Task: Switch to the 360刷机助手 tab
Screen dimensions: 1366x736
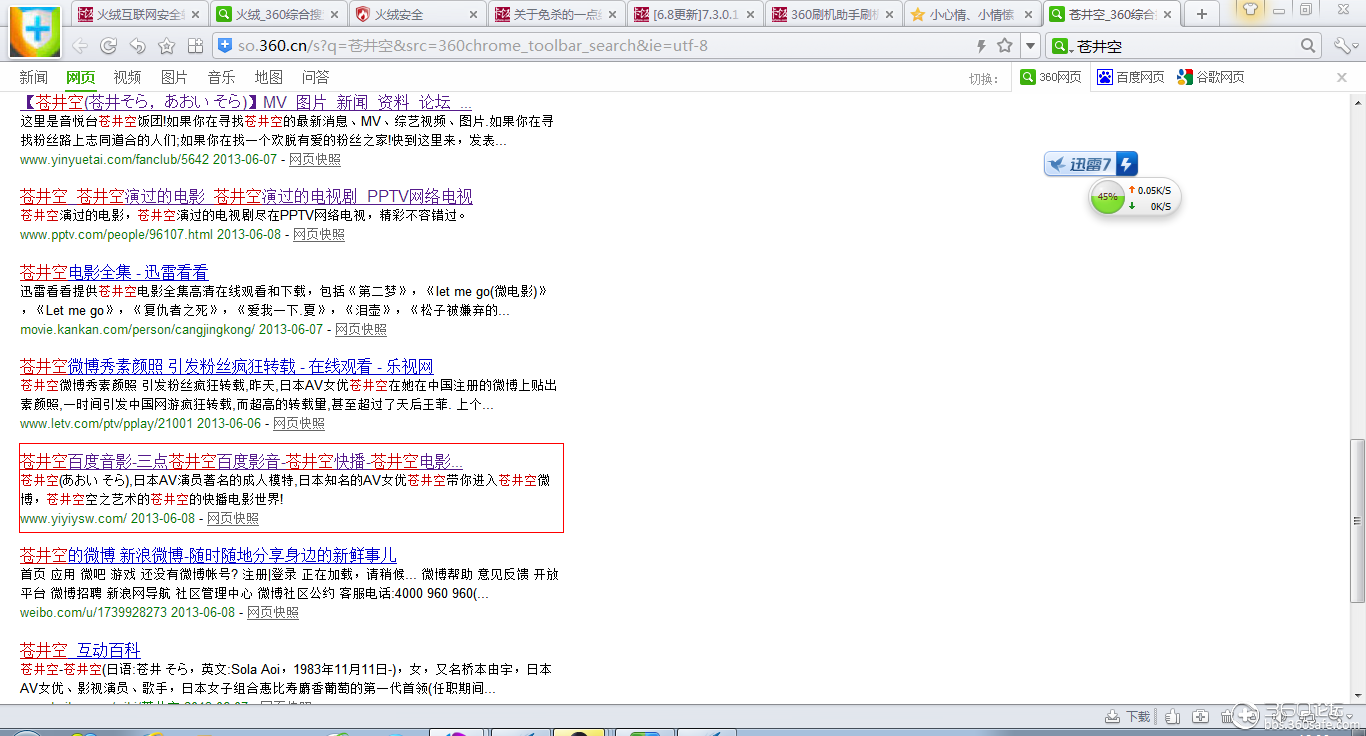Action: [x=836, y=14]
